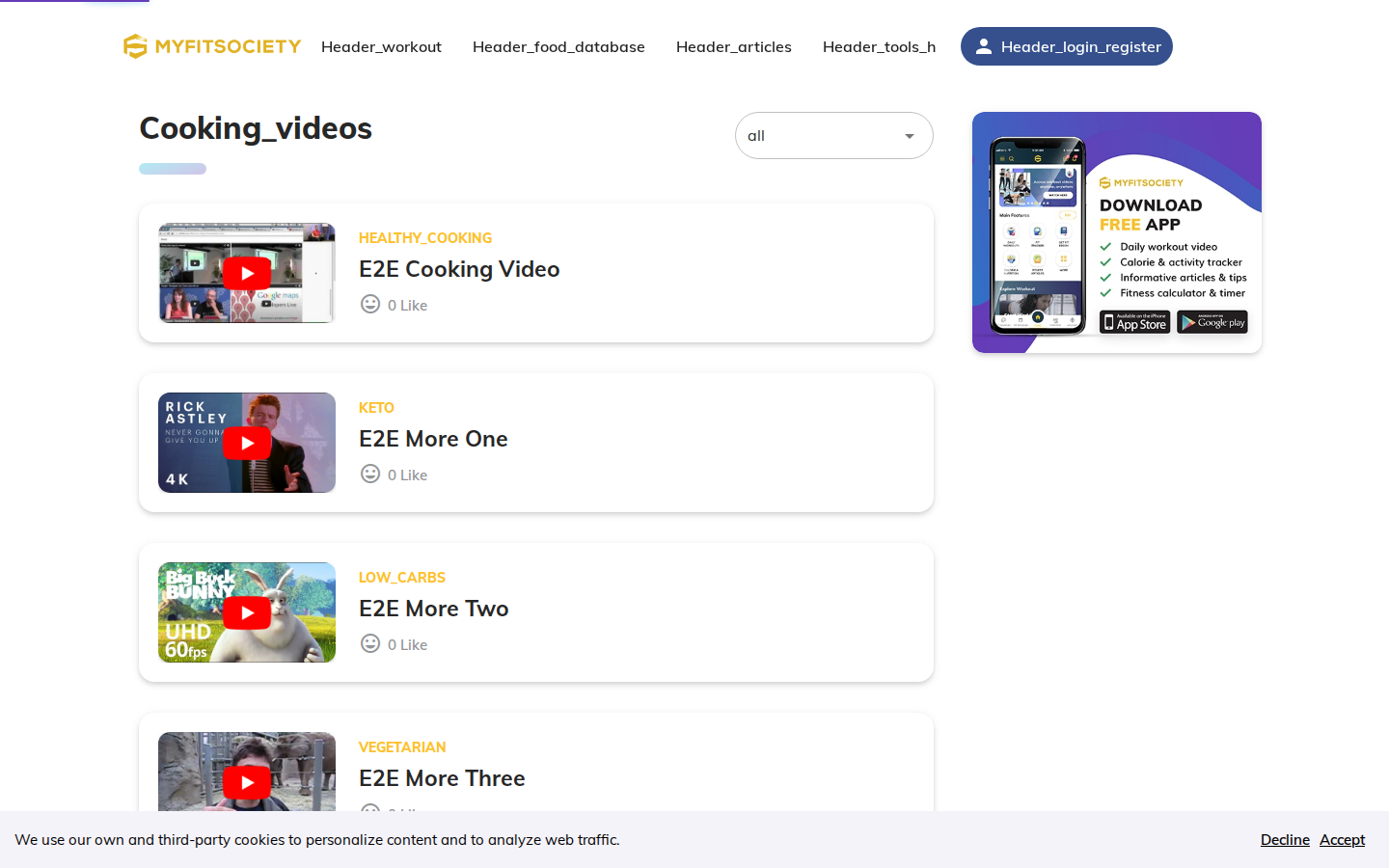Open Header_workout menu item
This screenshot has height=868, width=1389.
381,46
